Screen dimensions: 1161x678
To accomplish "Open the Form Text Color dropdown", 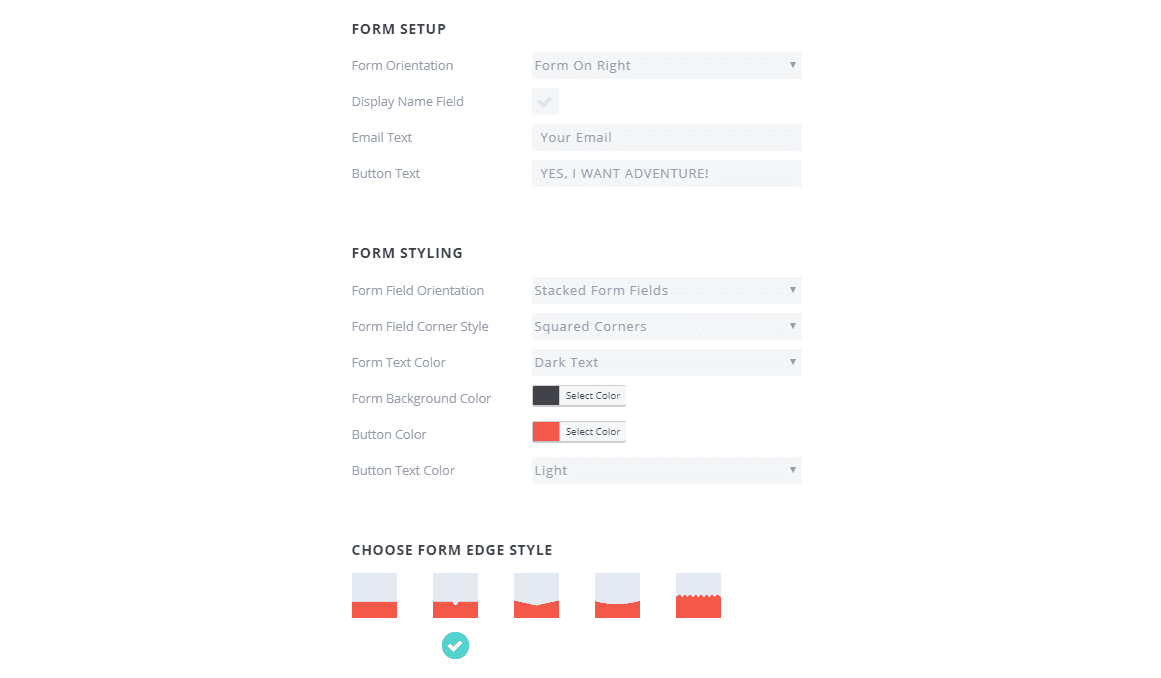I will [666, 363].
